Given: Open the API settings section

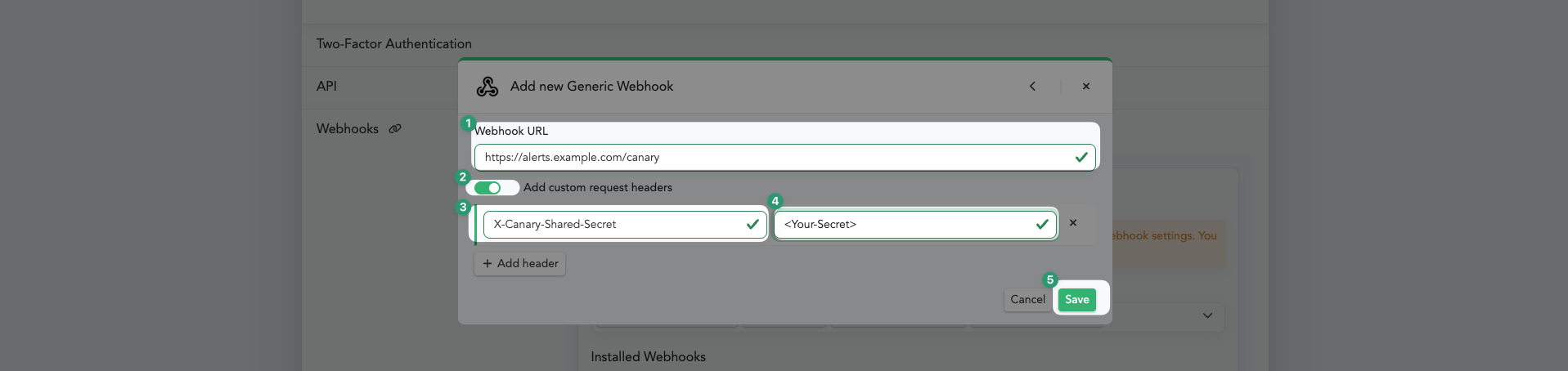Looking at the screenshot, I should (326, 87).
